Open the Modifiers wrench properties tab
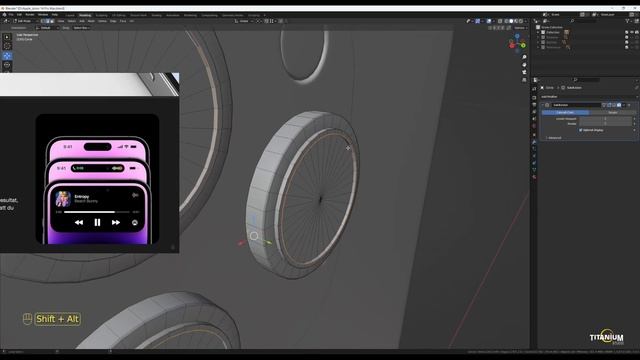 (x=534, y=142)
